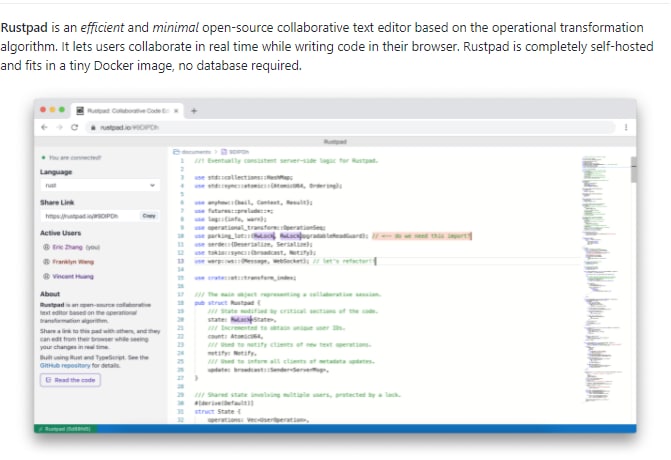The image size is (671, 460).
Task: Click the browser back arrow
Action: tap(44, 128)
